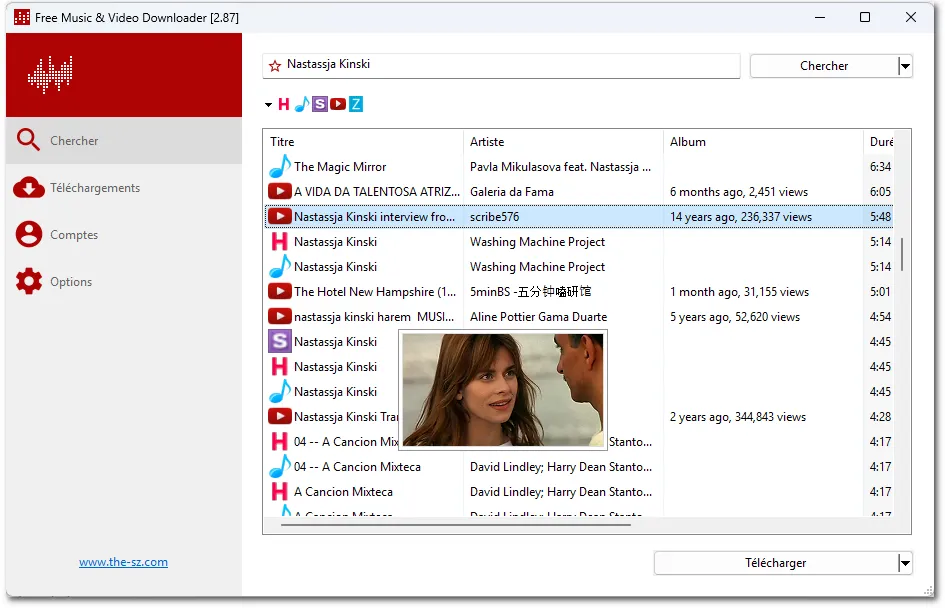Open the www.the-sz.com link
Image resolution: width=945 pixels, height=608 pixels.
[124, 562]
